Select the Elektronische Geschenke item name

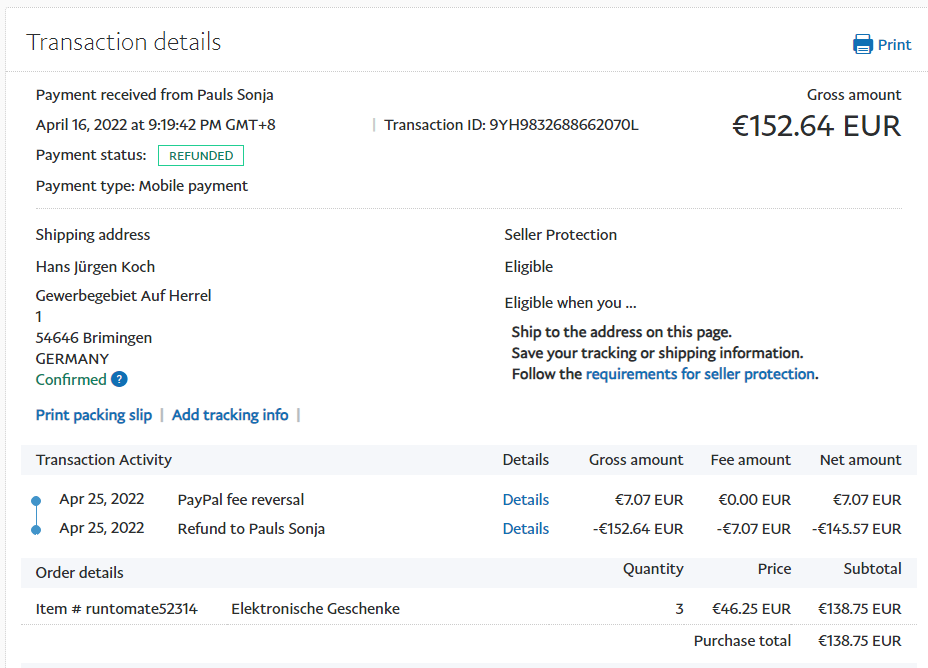pyautogui.click(x=315, y=609)
